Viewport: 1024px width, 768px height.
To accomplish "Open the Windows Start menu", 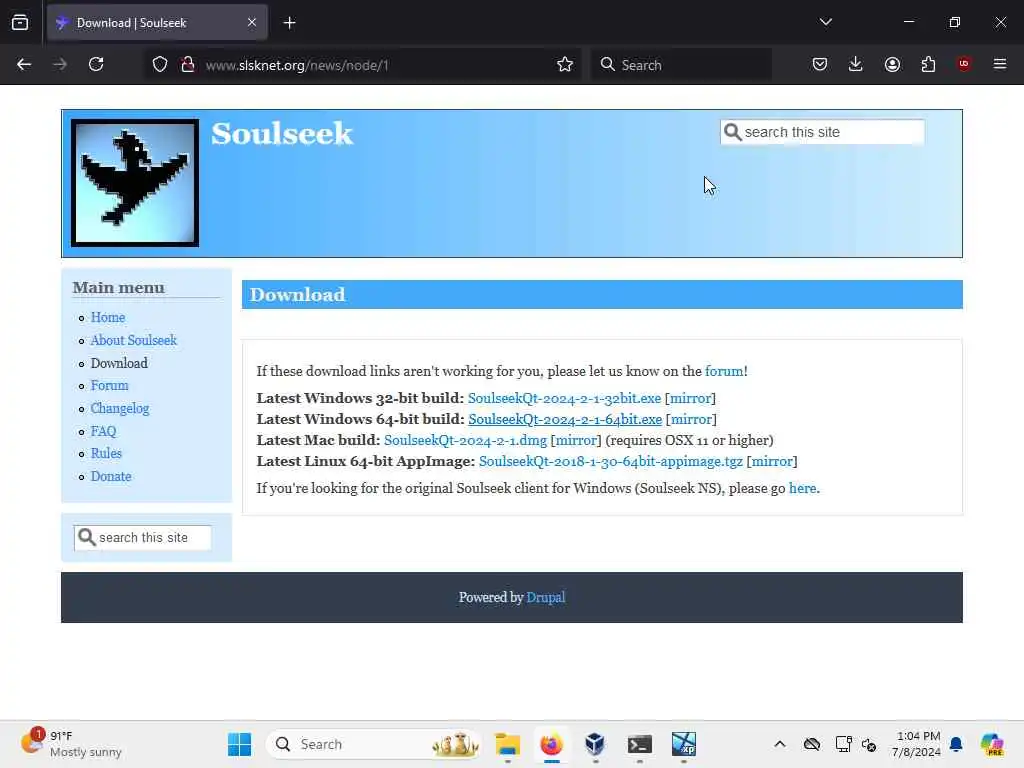I will click(240, 744).
